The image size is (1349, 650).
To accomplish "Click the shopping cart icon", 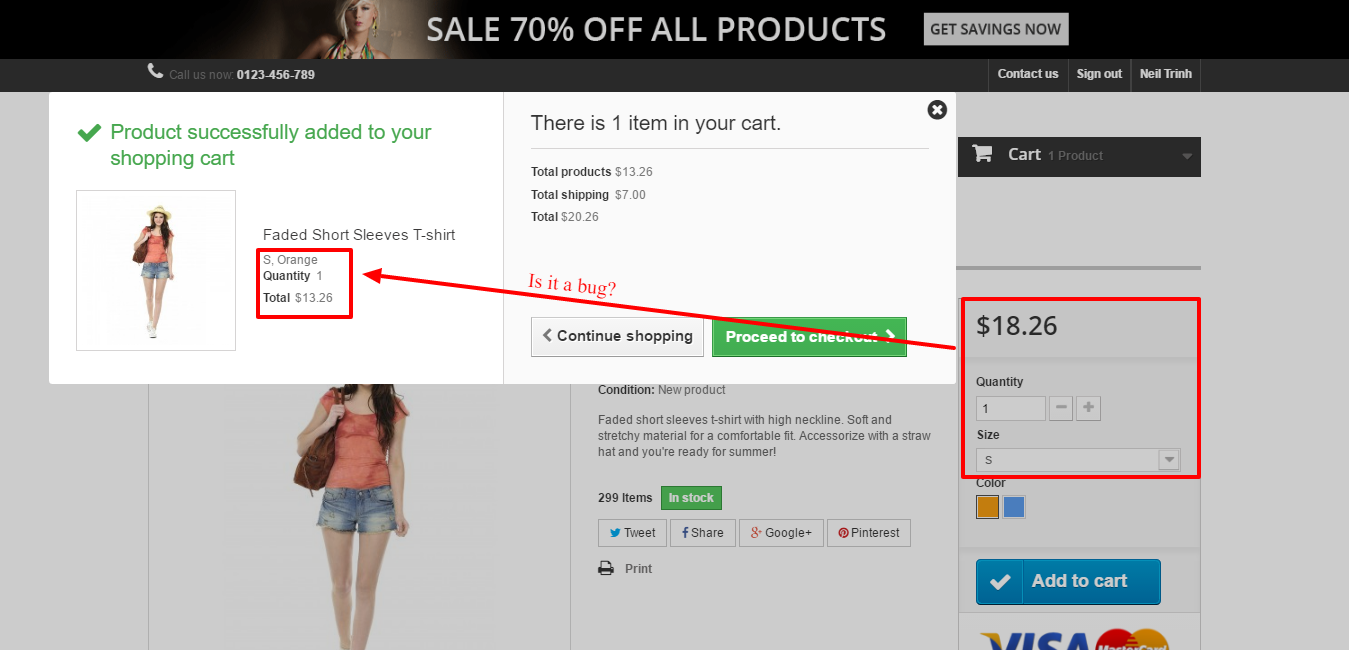I will pyautogui.click(x=983, y=154).
